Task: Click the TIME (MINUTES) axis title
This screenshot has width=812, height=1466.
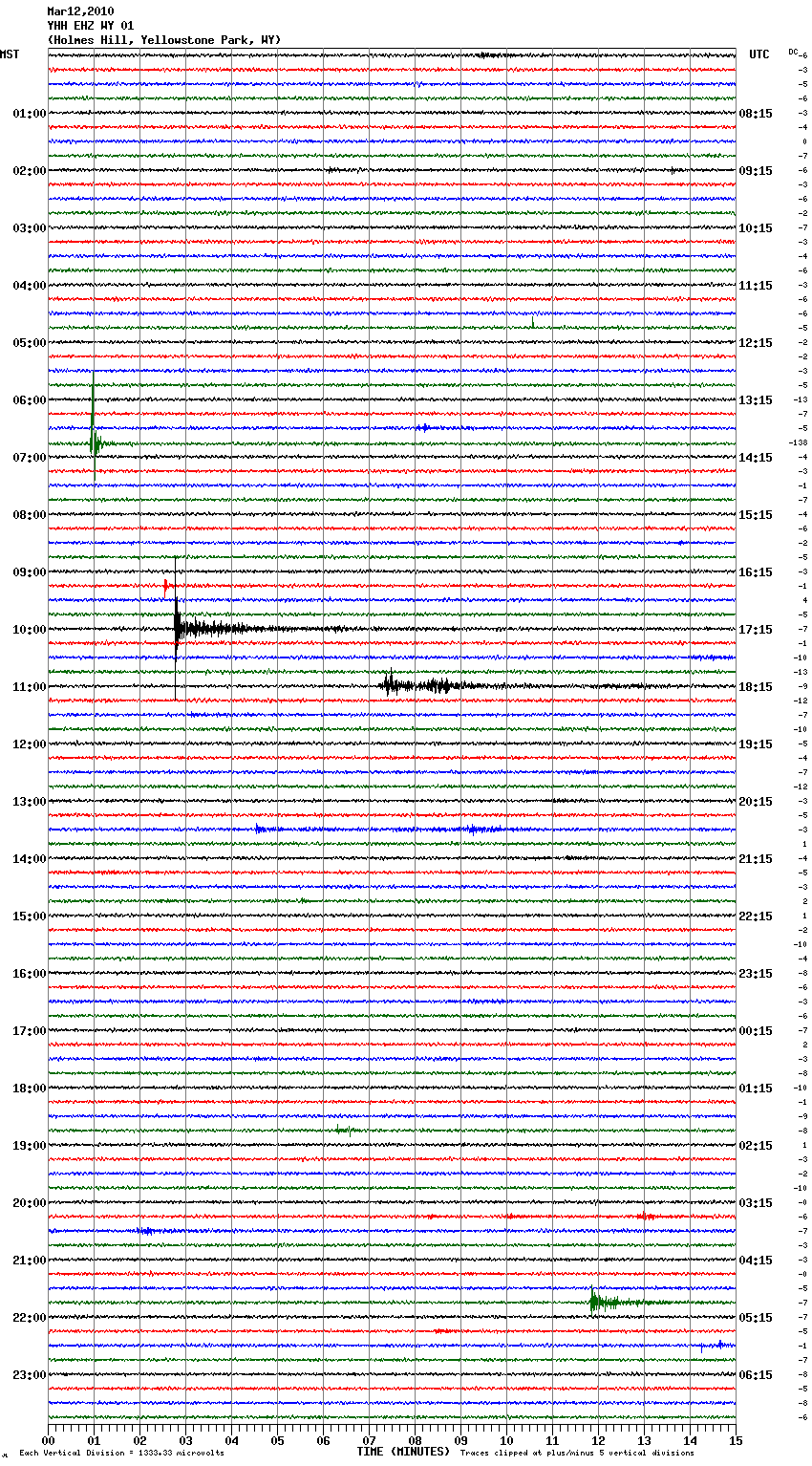Action: click(403, 1452)
